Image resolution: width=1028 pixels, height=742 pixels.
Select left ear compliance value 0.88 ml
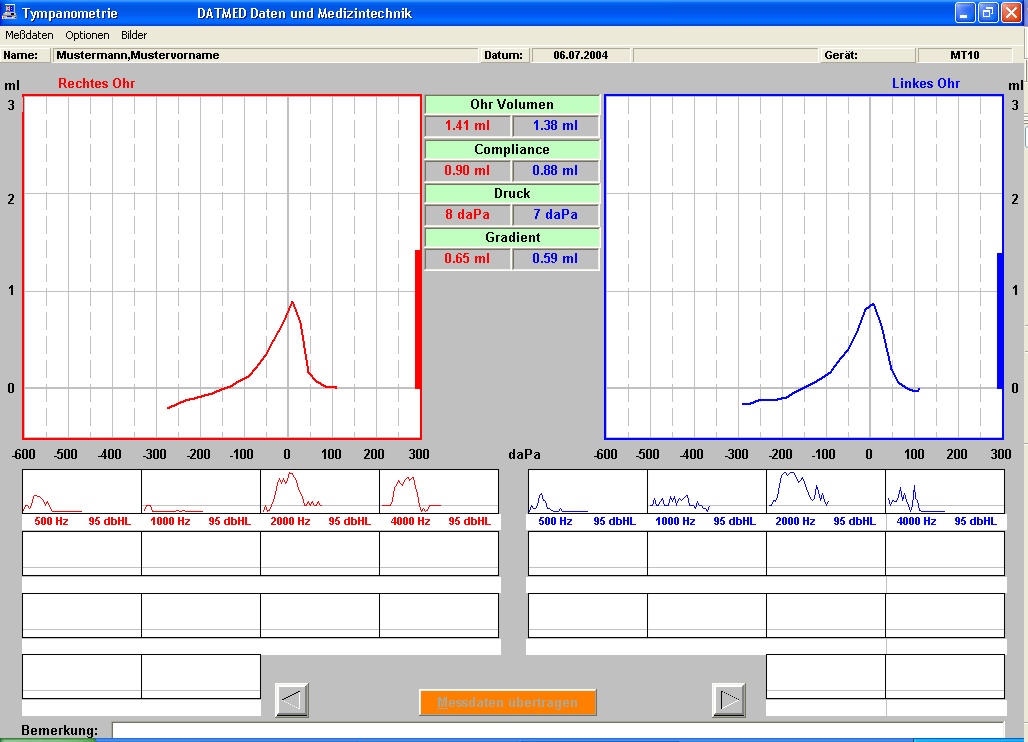click(555, 170)
